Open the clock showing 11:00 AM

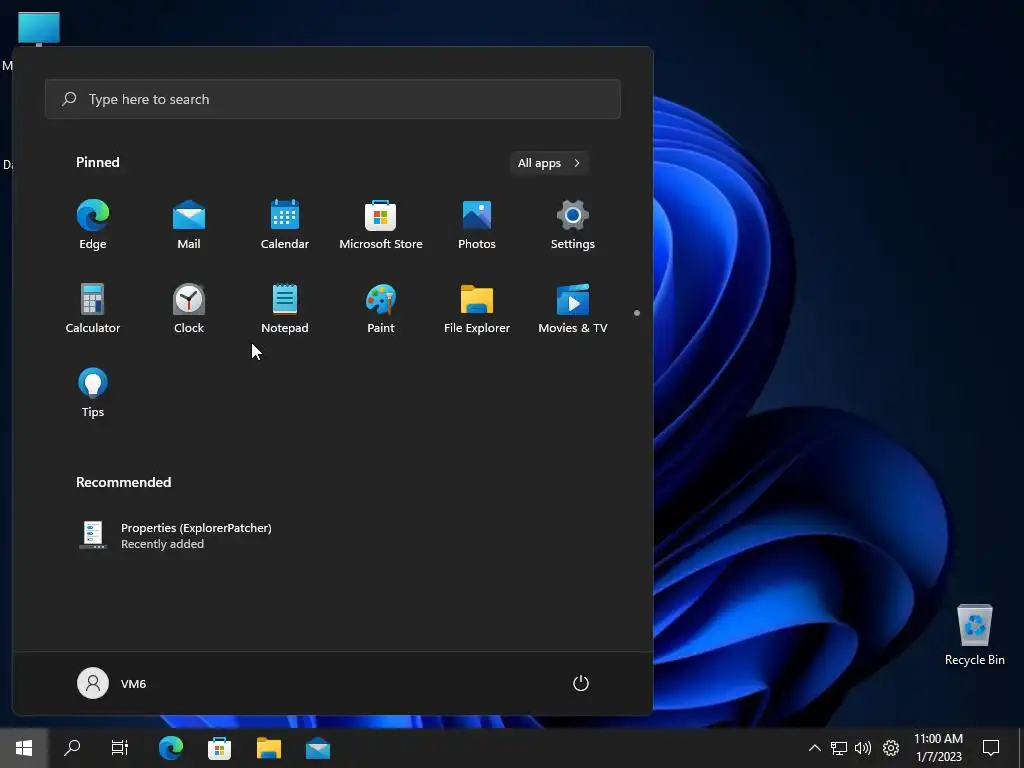coord(938,748)
